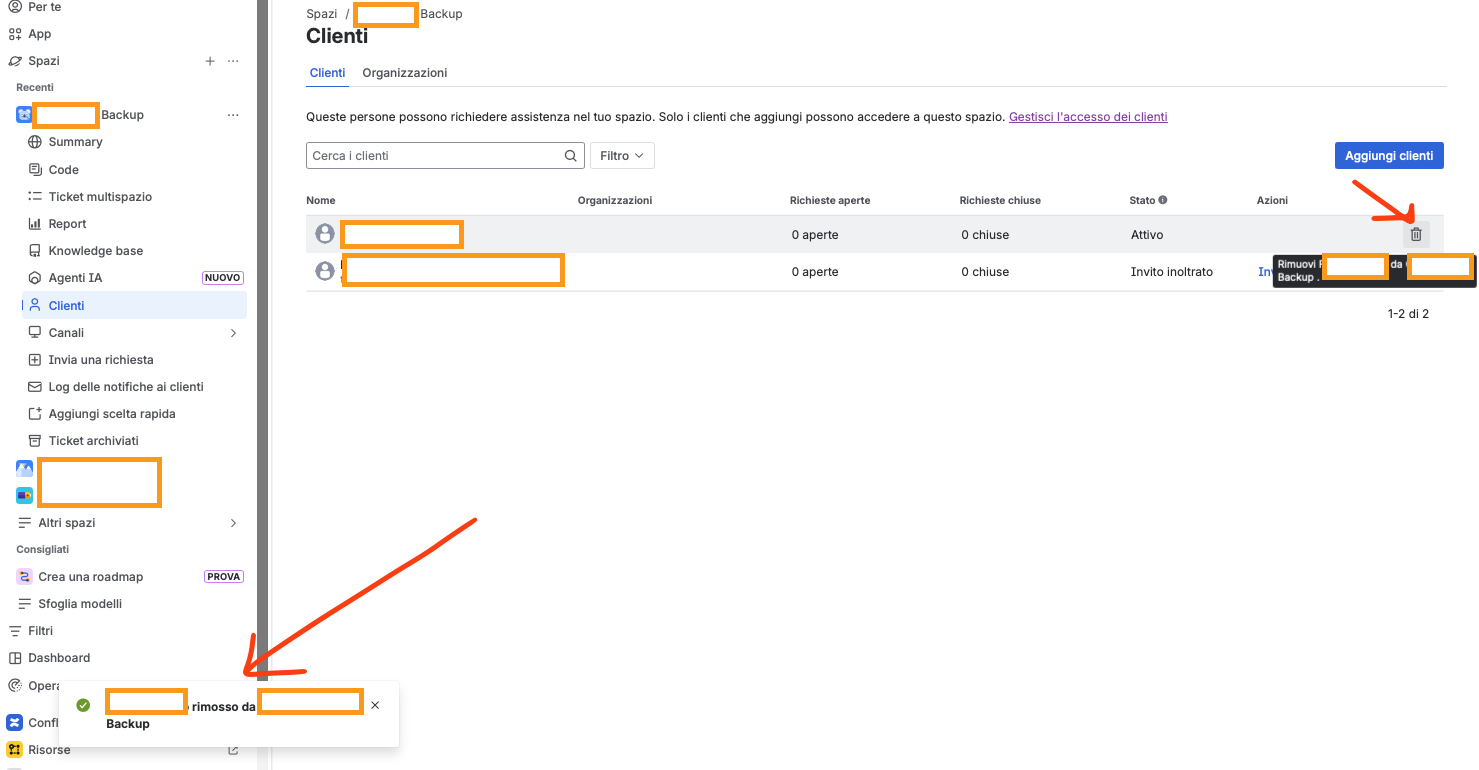Remove the Attivo customer with the trash icon
The width and height of the screenshot is (1479, 770).
pos(1416,235)
